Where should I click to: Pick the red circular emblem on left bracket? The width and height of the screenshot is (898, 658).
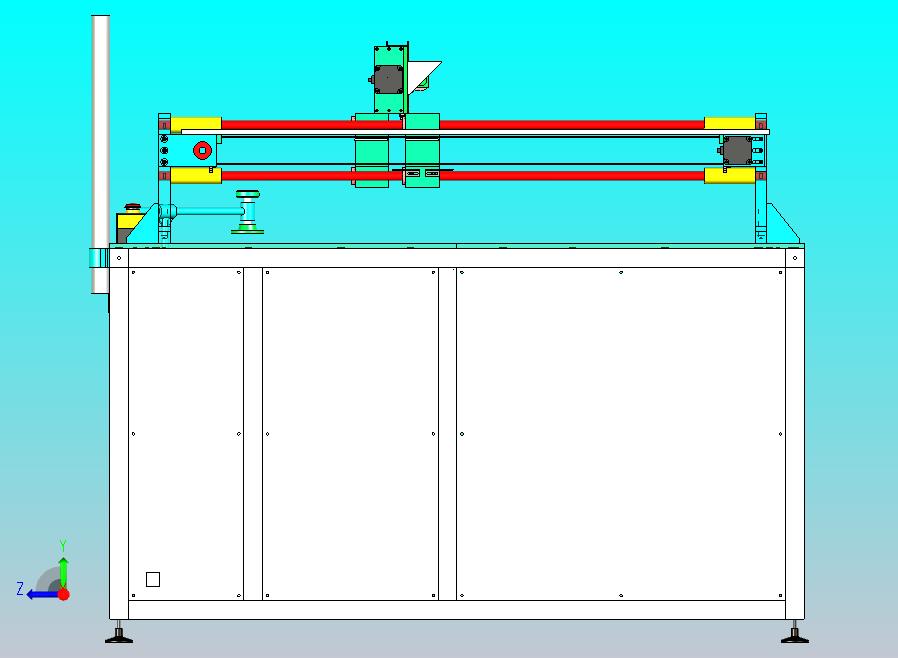click(202, 151)
